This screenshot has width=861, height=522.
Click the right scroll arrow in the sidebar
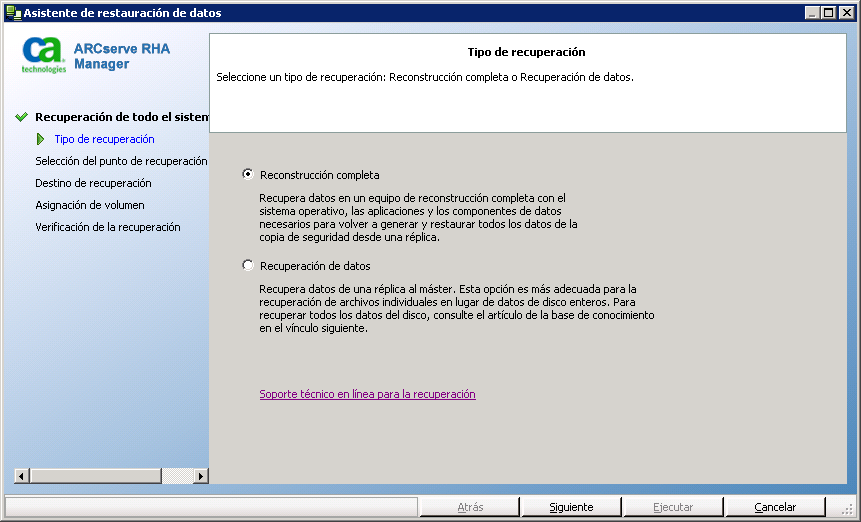pos(200,476)
